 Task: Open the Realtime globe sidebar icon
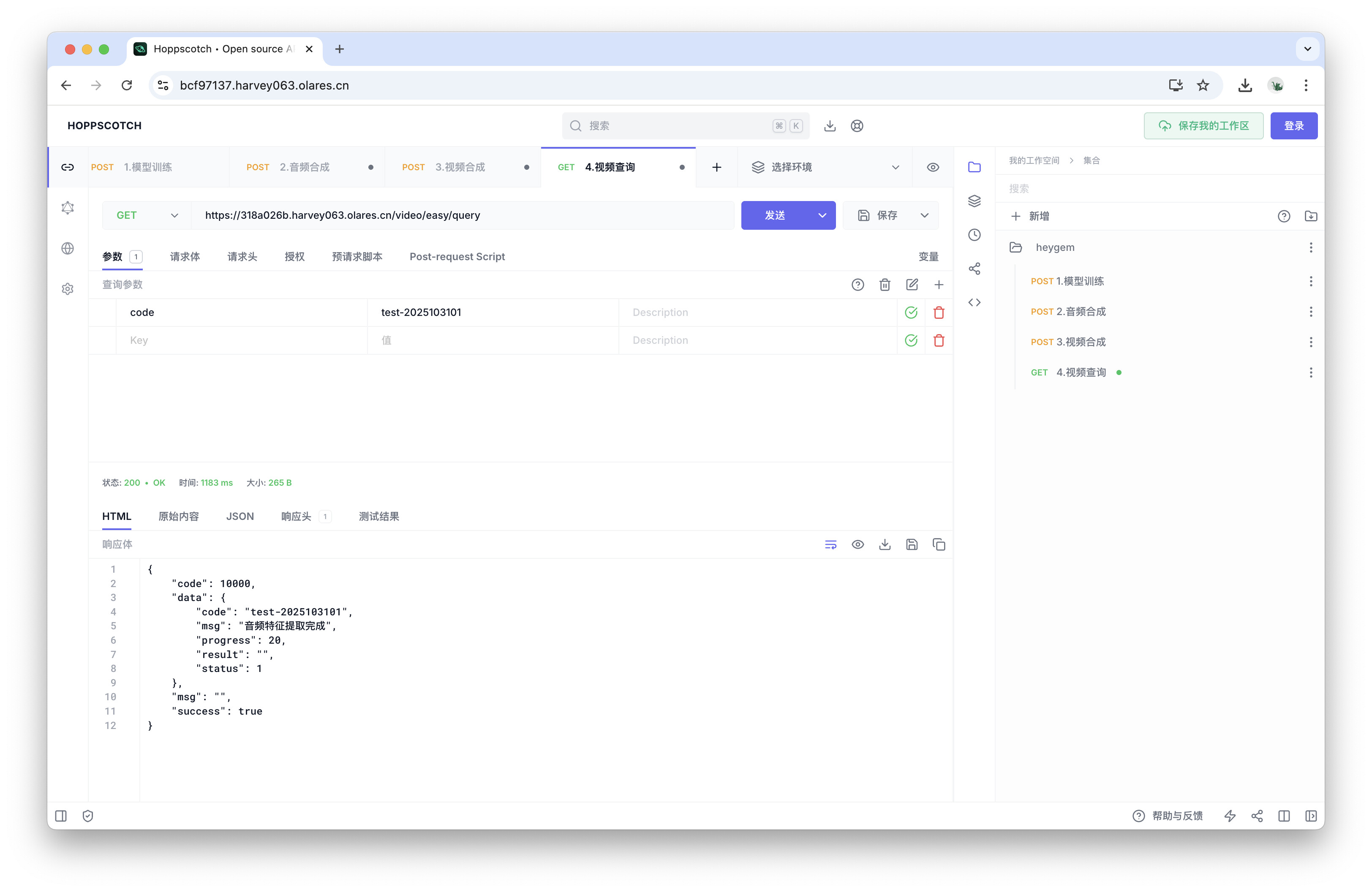coord(68,248)
